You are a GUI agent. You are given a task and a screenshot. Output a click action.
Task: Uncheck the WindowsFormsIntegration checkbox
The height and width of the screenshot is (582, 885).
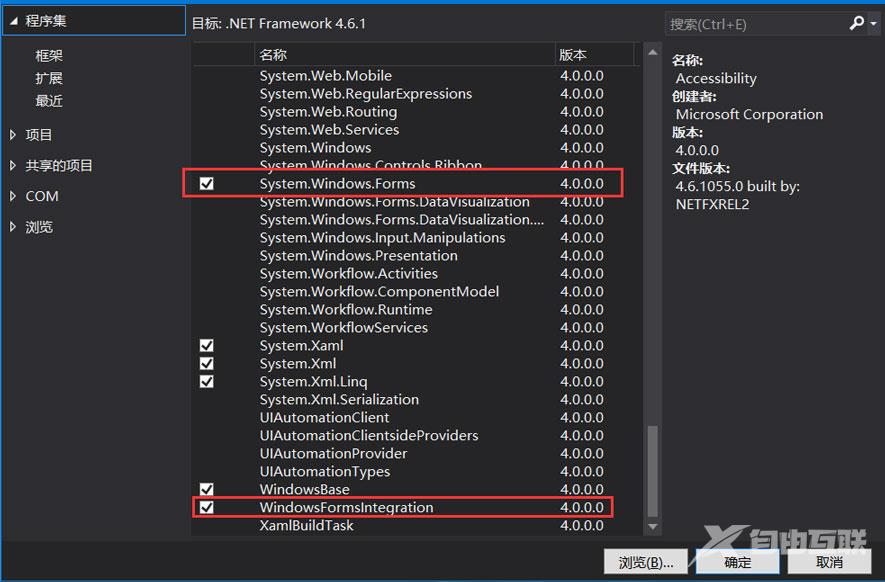(207, 507)
